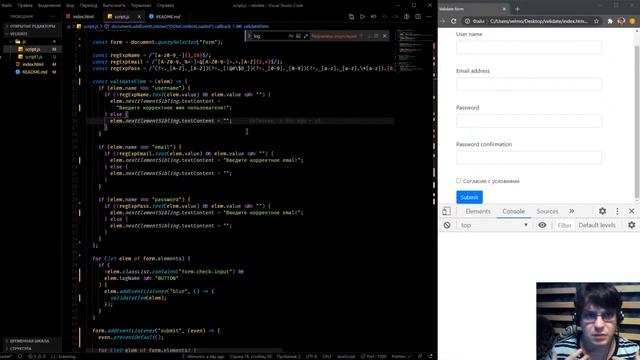The image size is (640, 360).
Task: Open the Терминал menu
Action: (141, 5)
